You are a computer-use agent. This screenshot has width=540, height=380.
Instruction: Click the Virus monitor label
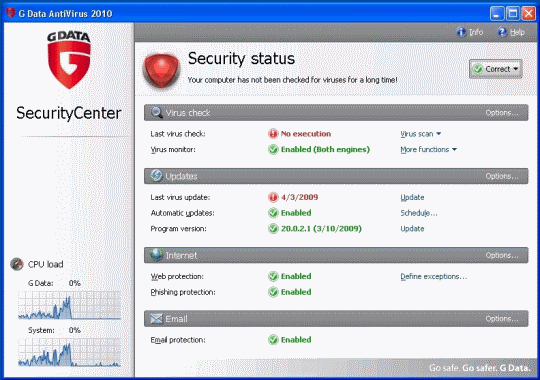(173, 150)
